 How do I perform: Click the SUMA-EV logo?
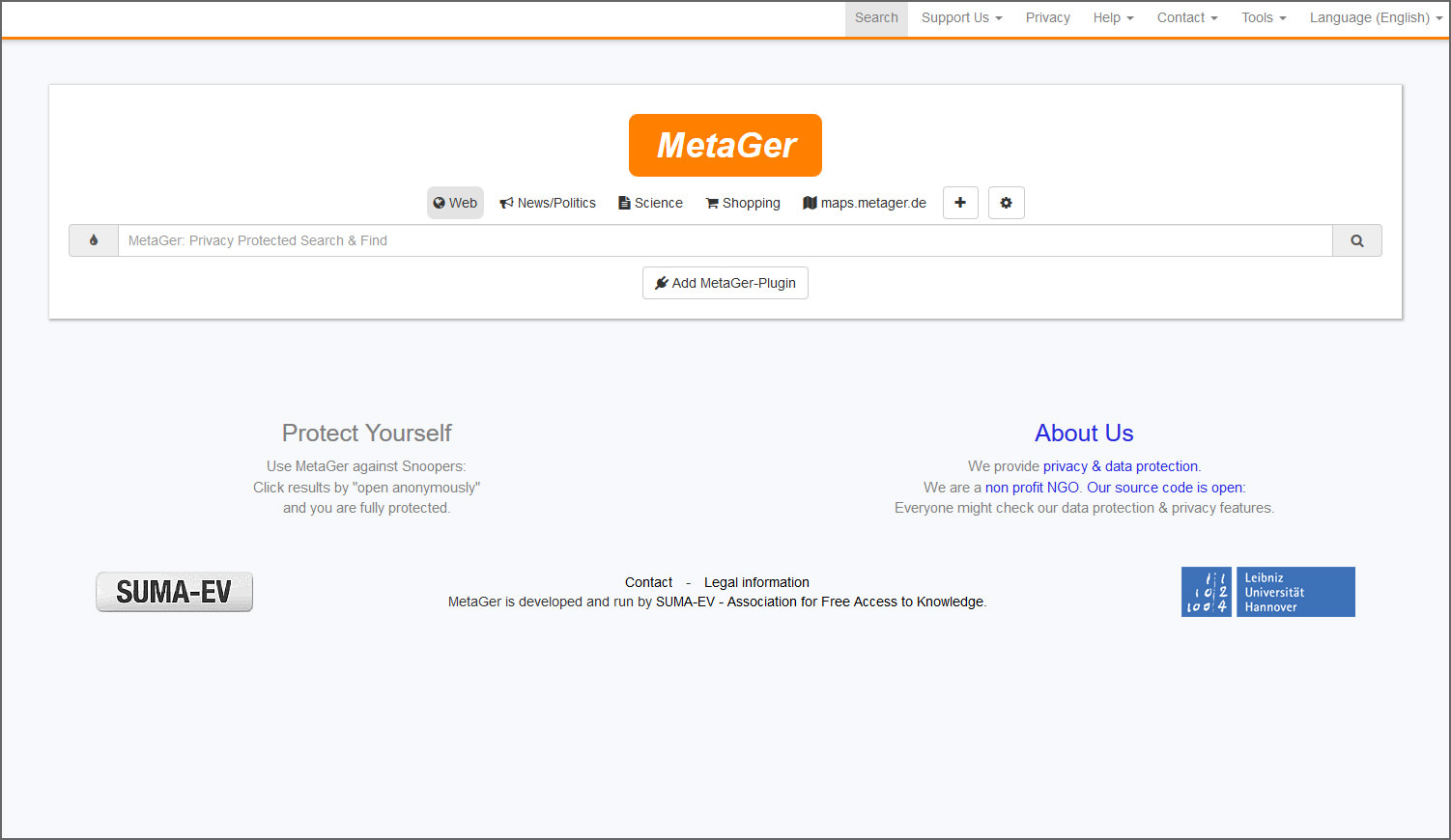174,592
